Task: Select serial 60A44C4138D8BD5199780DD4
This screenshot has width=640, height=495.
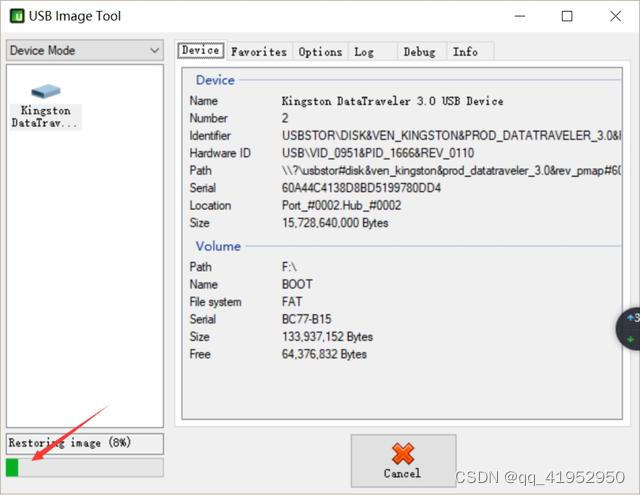Action: (x=361, y=188)
